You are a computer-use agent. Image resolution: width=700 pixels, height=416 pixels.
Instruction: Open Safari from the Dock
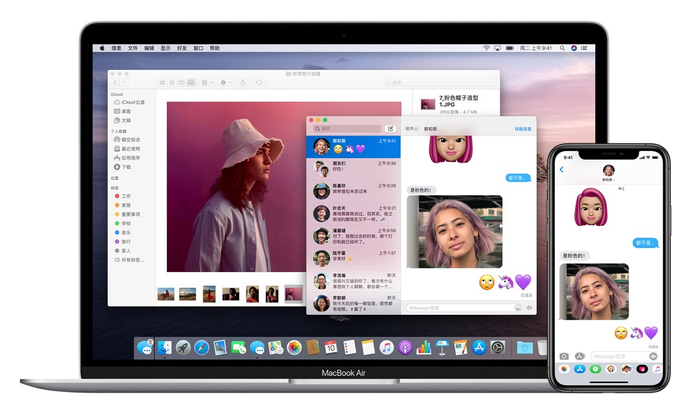point(201,347)
